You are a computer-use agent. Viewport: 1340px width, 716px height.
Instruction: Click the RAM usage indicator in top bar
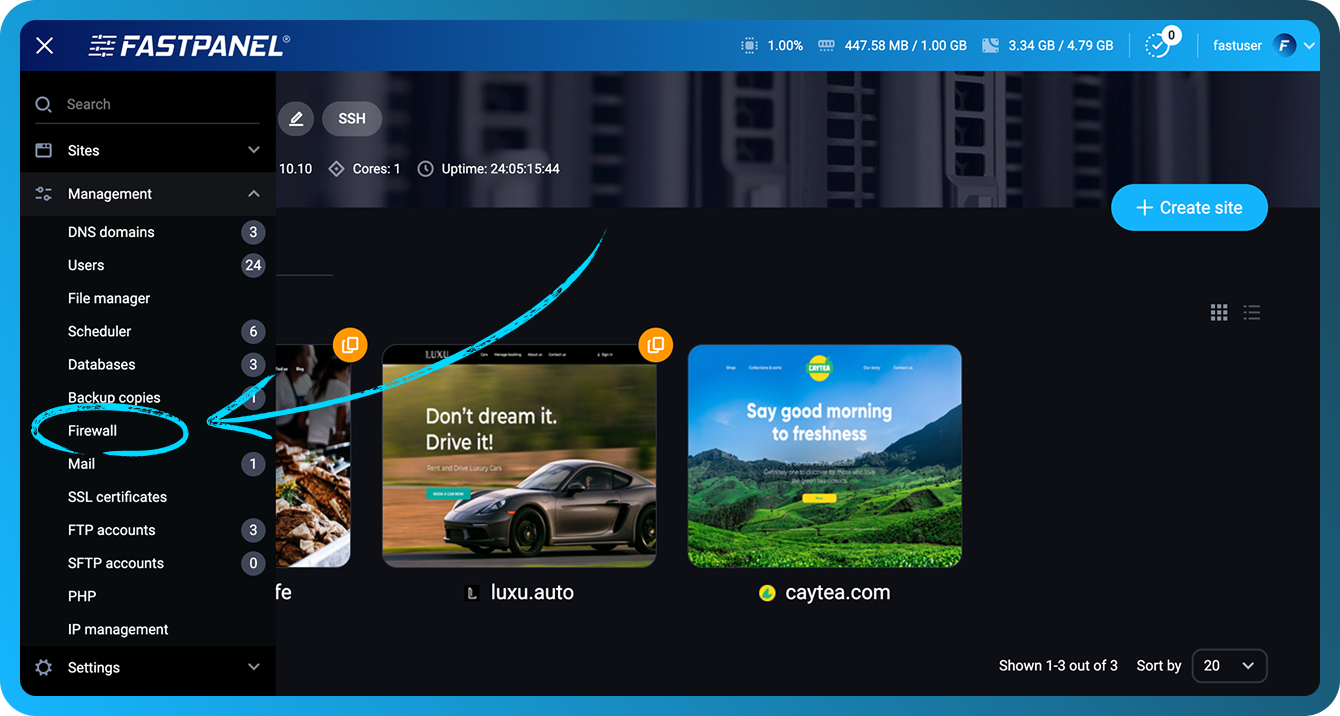(890, 45)
